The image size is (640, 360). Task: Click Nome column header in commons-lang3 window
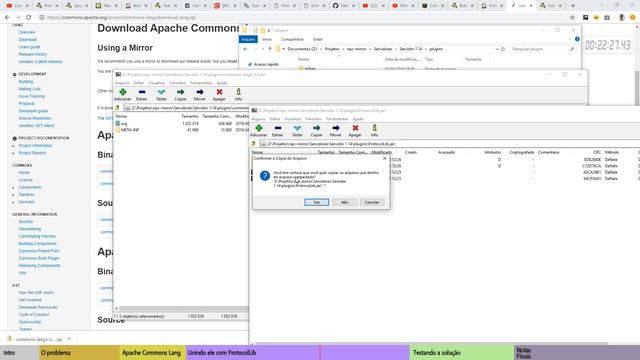[x=121, y=116]
